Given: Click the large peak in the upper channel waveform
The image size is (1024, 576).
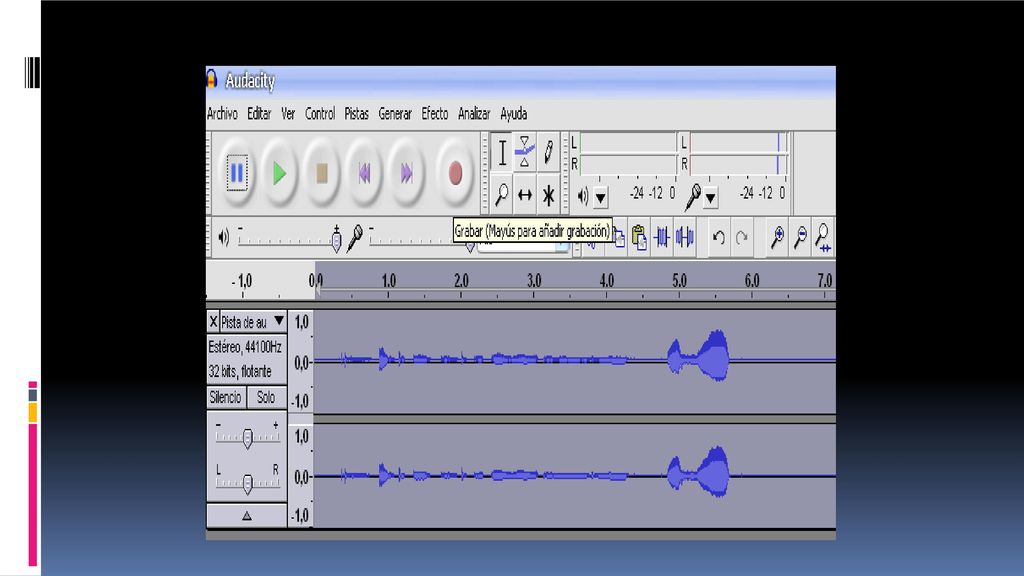Looking at the screenshot, I should [714, 355].
